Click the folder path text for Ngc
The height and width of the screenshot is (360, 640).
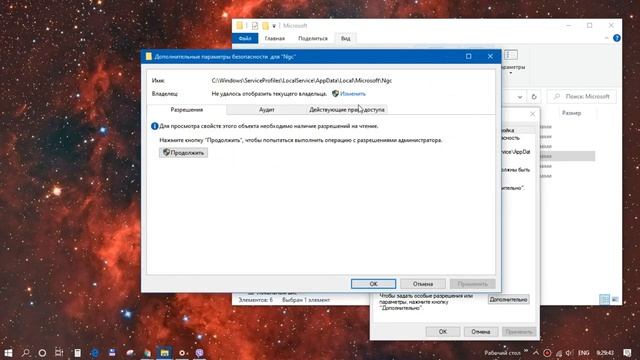[x=302, y=80]
